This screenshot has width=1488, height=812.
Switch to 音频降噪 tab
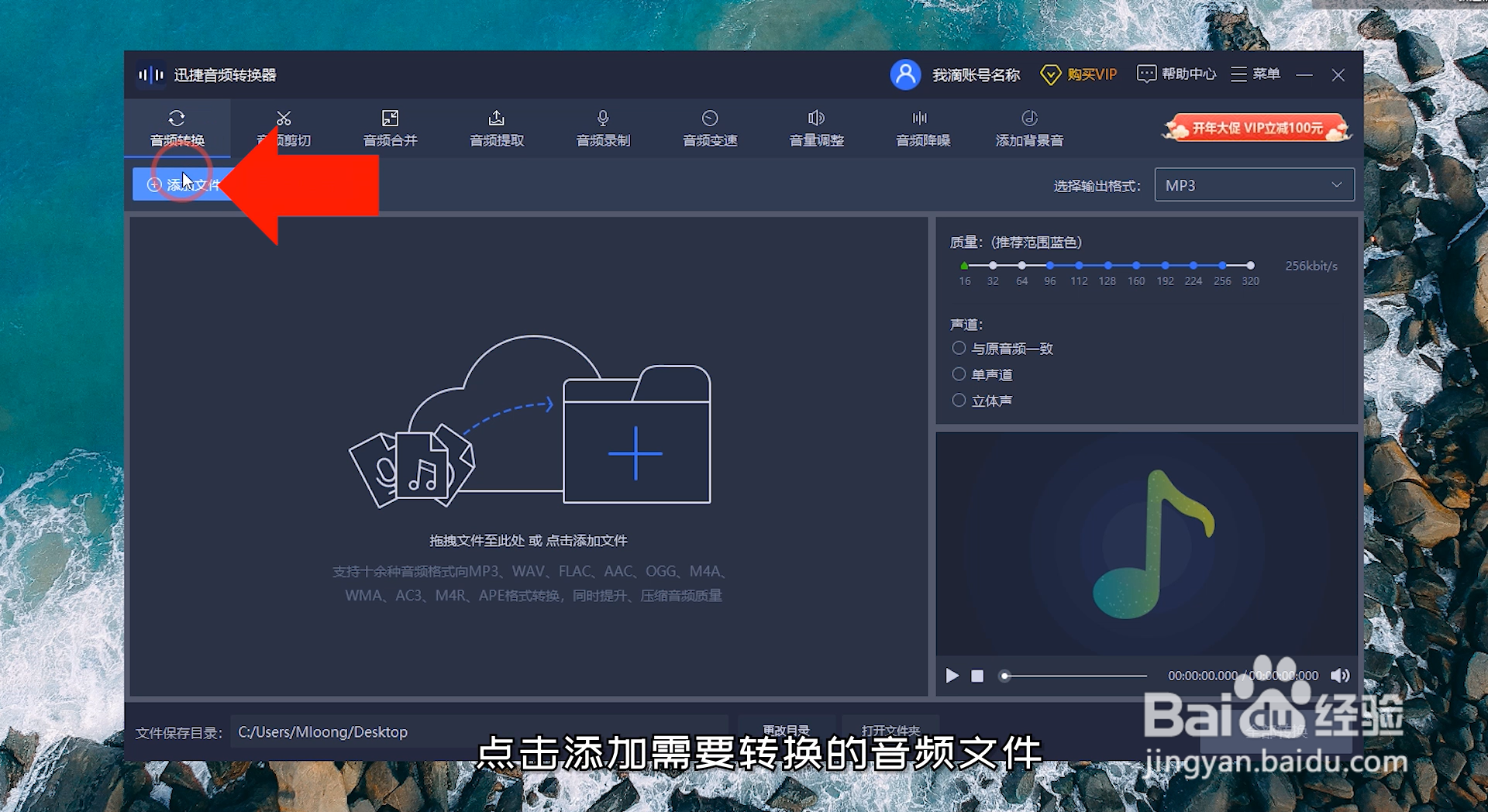(x=923, y=129)
